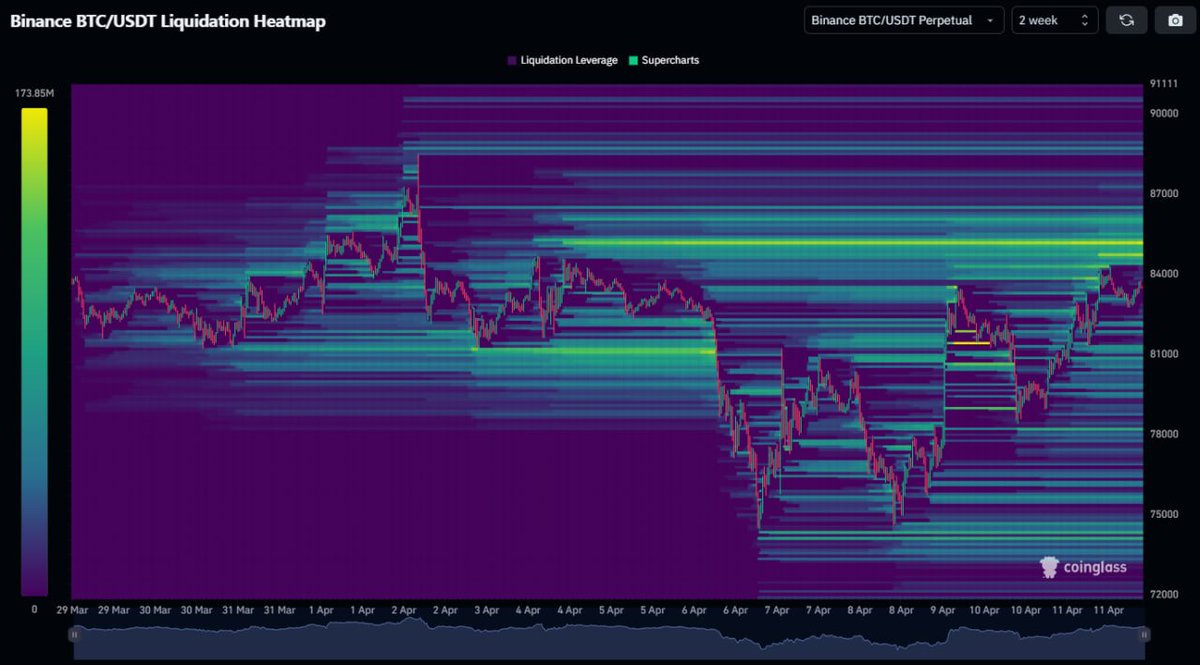Click the camera screenshot icon button

(x=1174, y=20)
